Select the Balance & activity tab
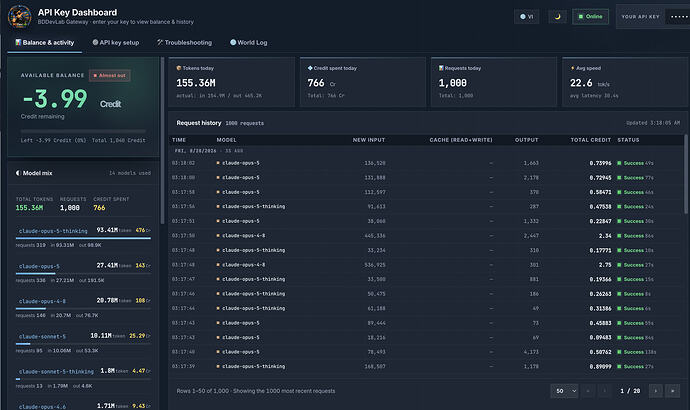This screenshot has width=690, height=410. pyautogui.click(x=44, y=43)
